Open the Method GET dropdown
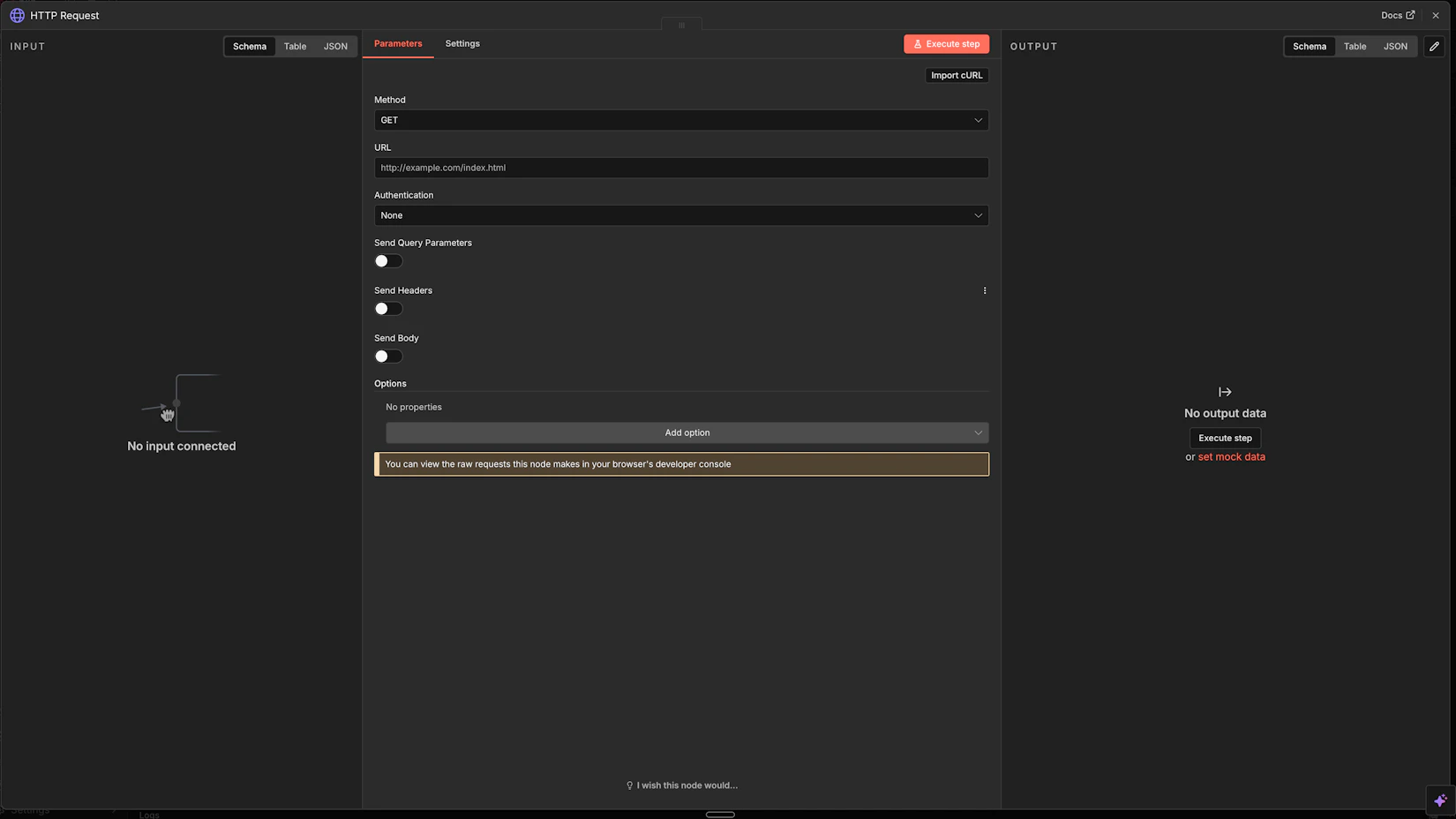Viewport: 1456px width, 819px height. tap(680, 120)
